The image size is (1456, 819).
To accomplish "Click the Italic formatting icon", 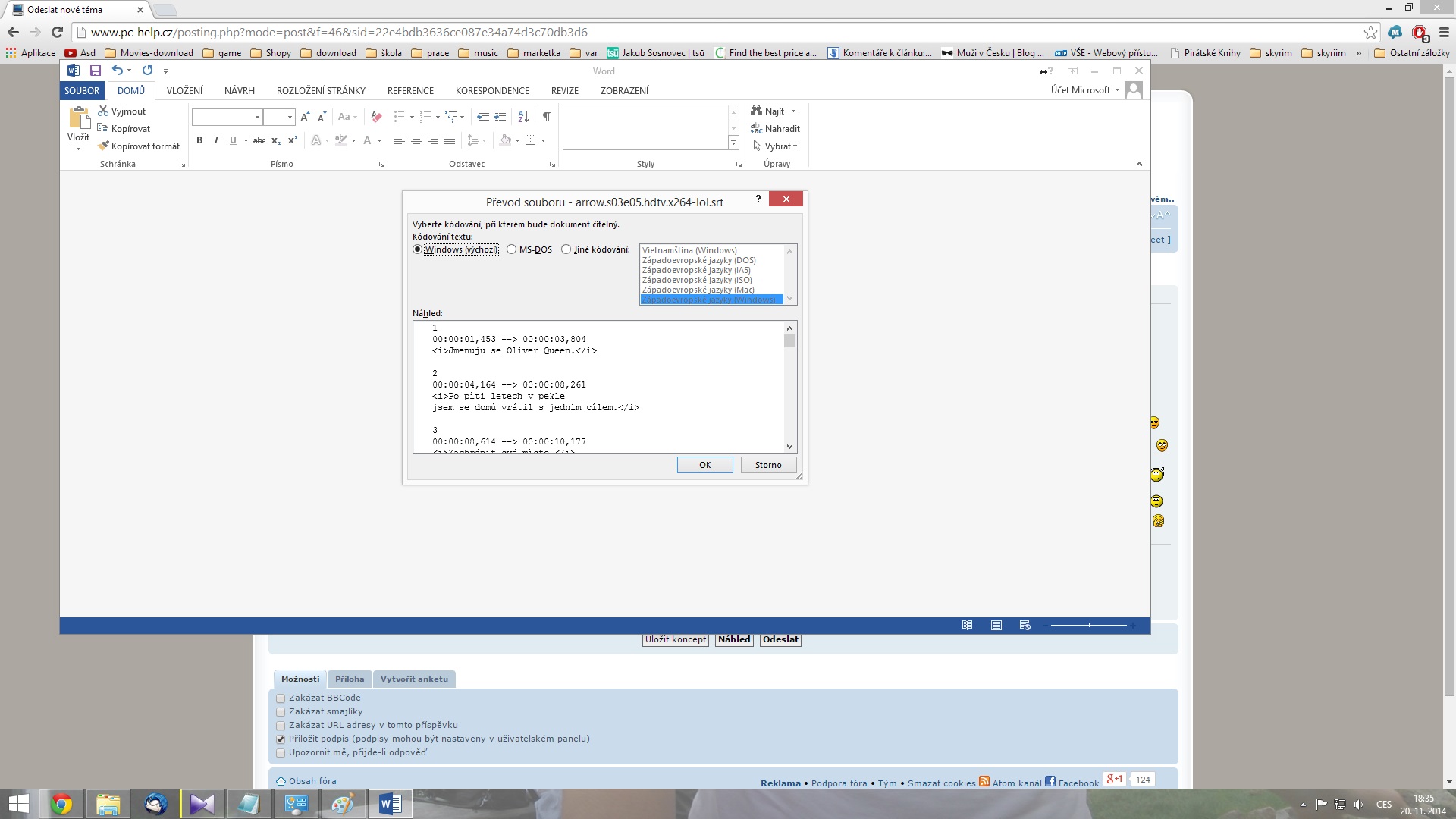I will 216,140.
